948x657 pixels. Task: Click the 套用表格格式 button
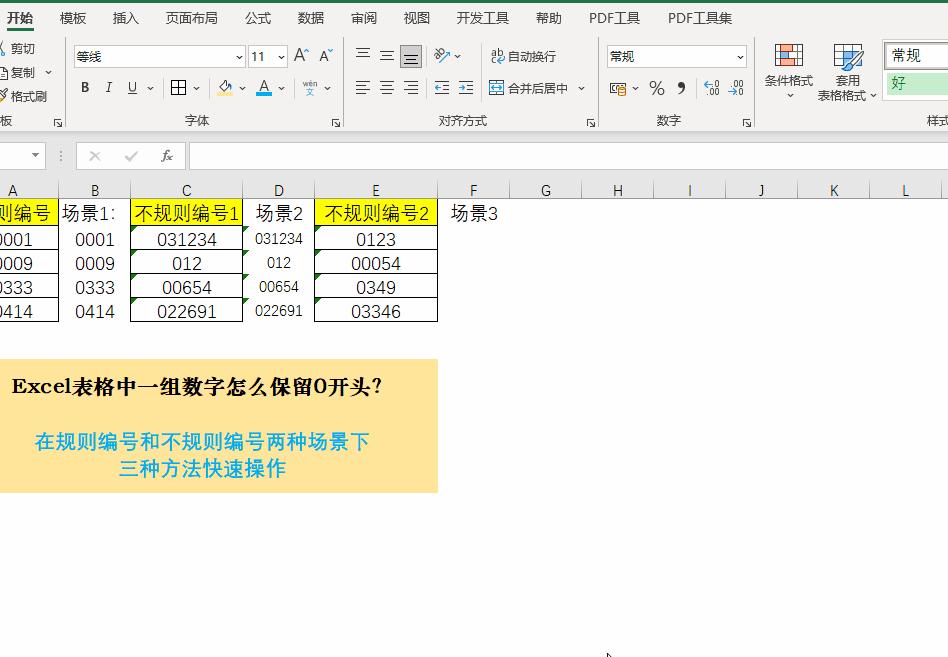pyautogui.click(x=849, y=72)
